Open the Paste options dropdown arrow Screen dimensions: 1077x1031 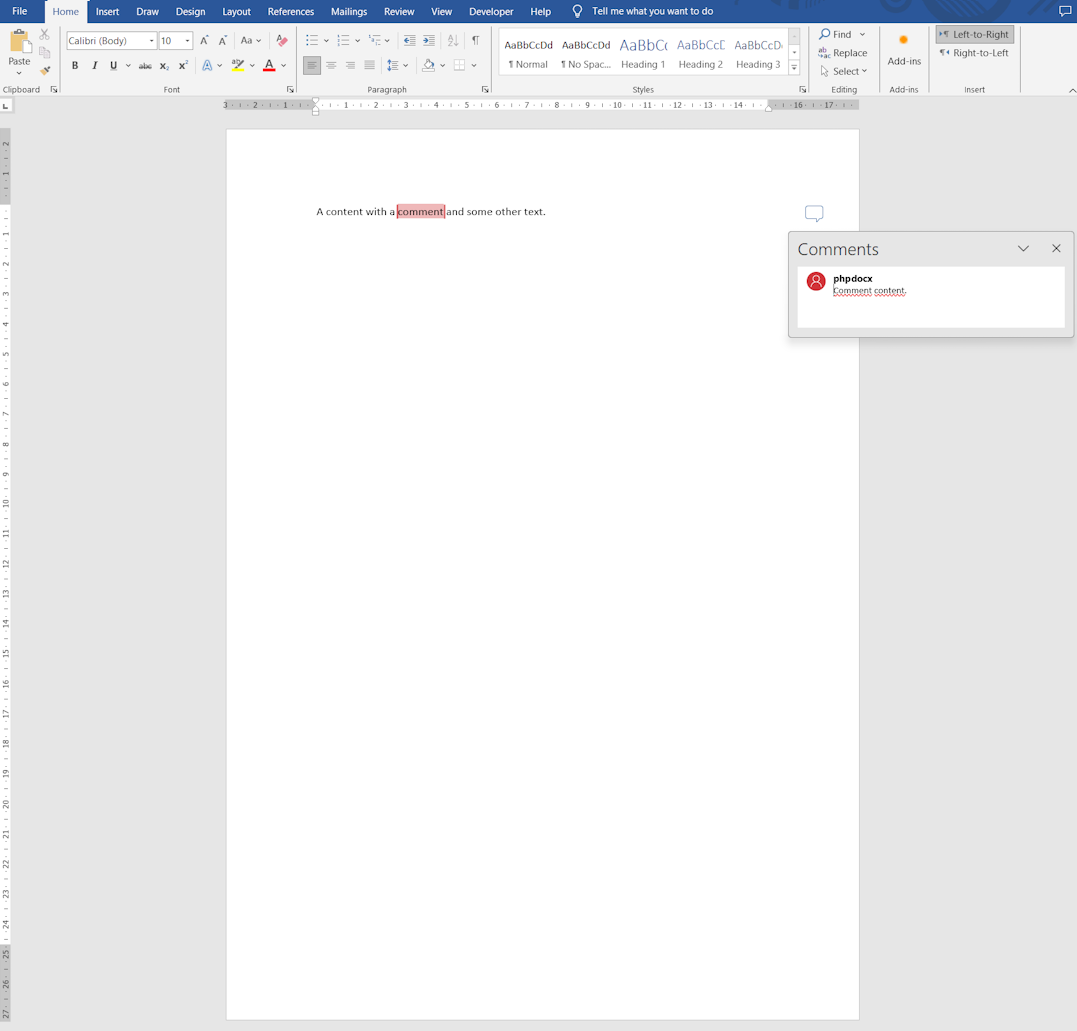click(19, 73)
